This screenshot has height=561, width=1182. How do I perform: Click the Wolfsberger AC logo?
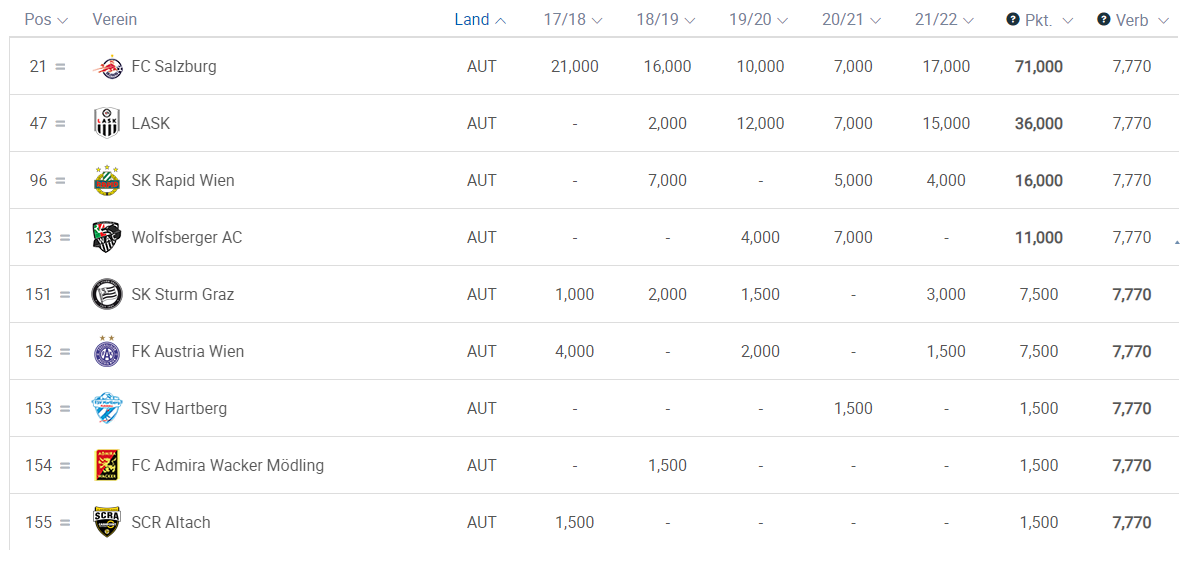[x=106, y=238]
